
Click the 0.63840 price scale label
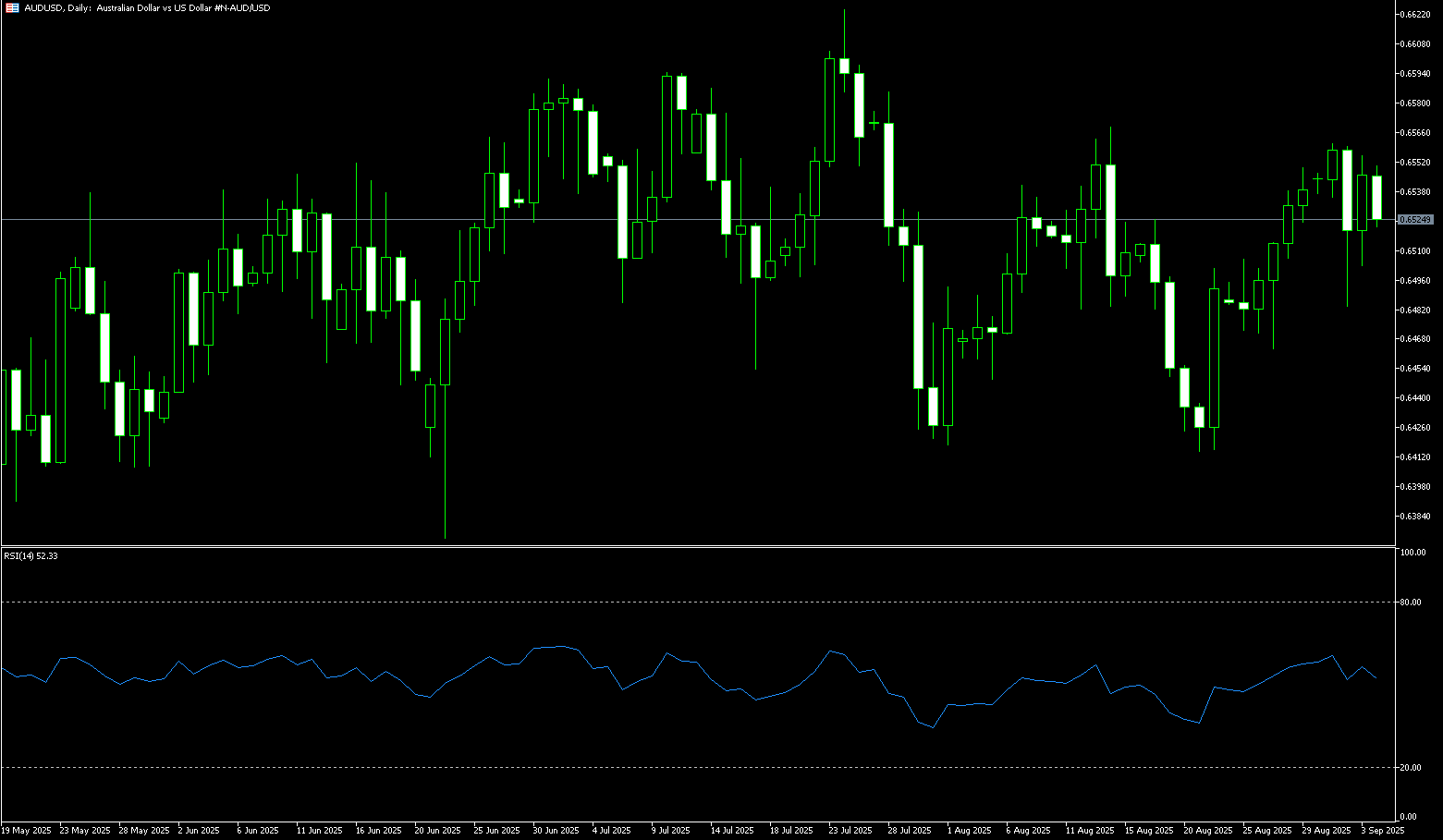[1415, 516]
